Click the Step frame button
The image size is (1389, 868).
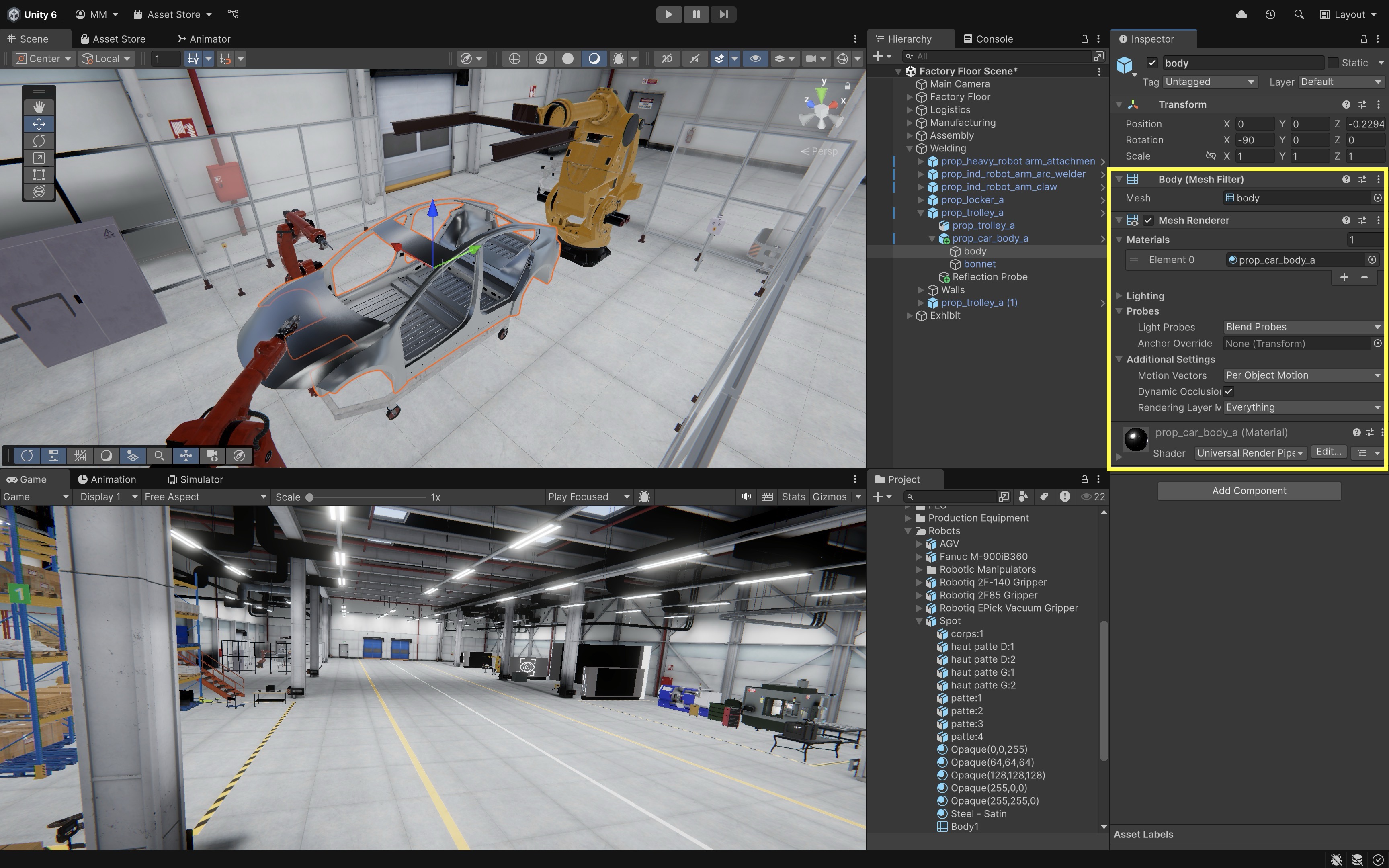(723, 14)
